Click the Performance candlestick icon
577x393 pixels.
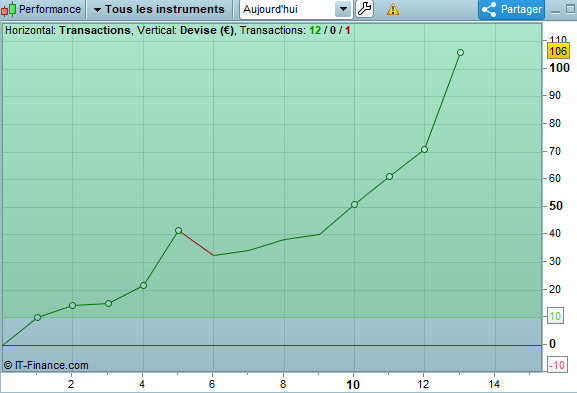tap(8, 9)
